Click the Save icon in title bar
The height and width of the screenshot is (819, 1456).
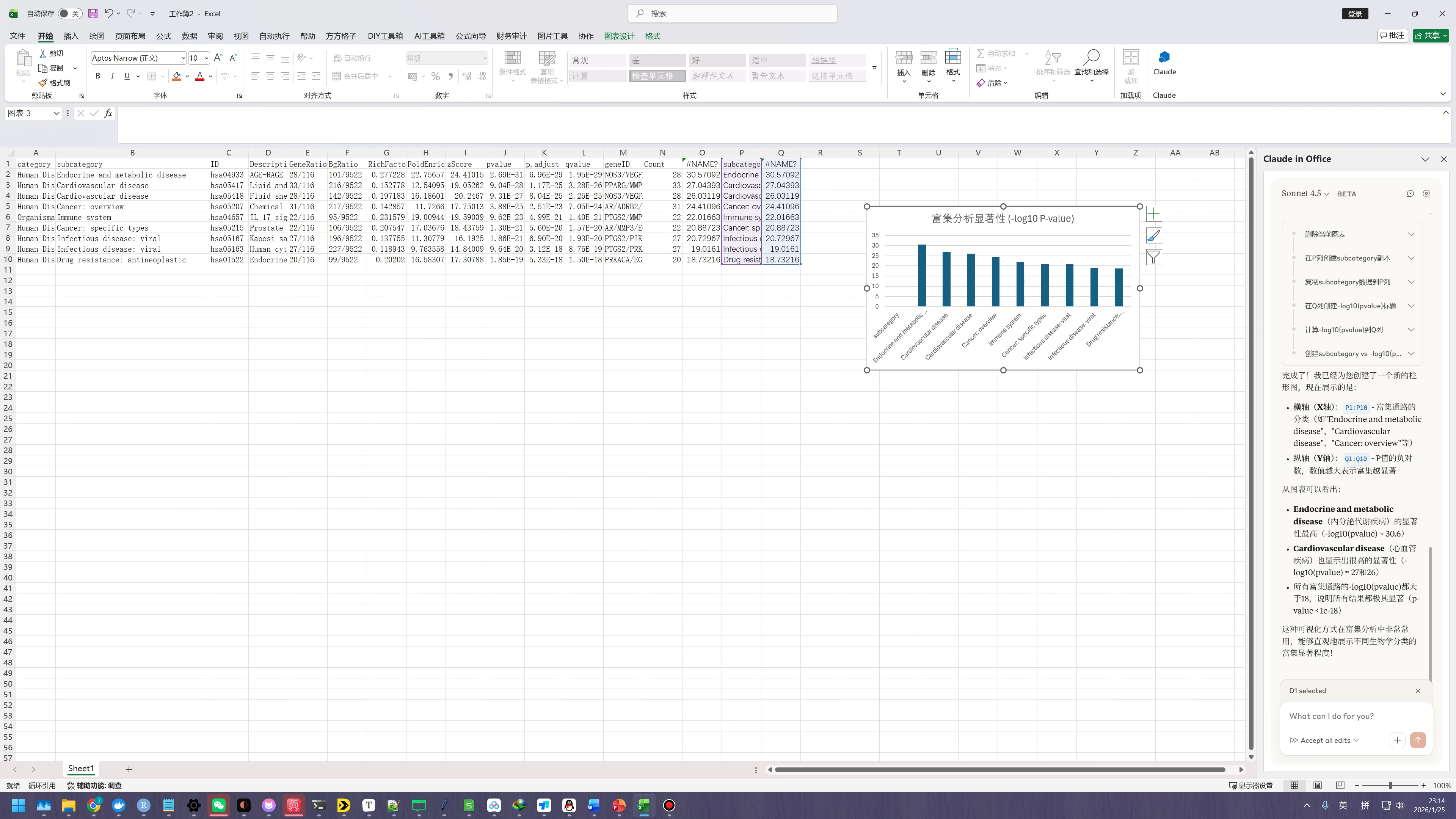(93, 14)
